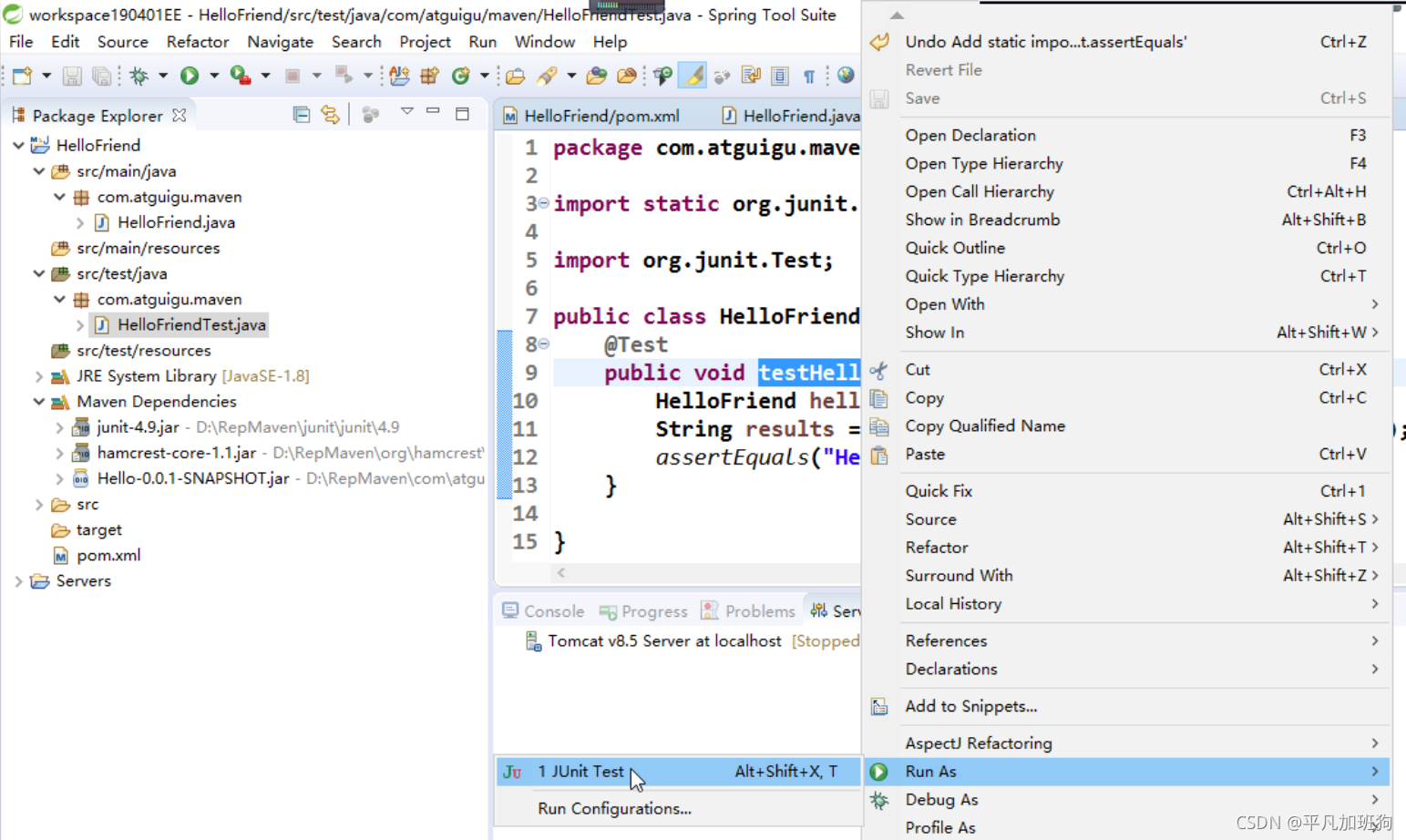Click the Search flashlight toolbar icon
This screenshot has width=1406, height=840.
point(547,76)
